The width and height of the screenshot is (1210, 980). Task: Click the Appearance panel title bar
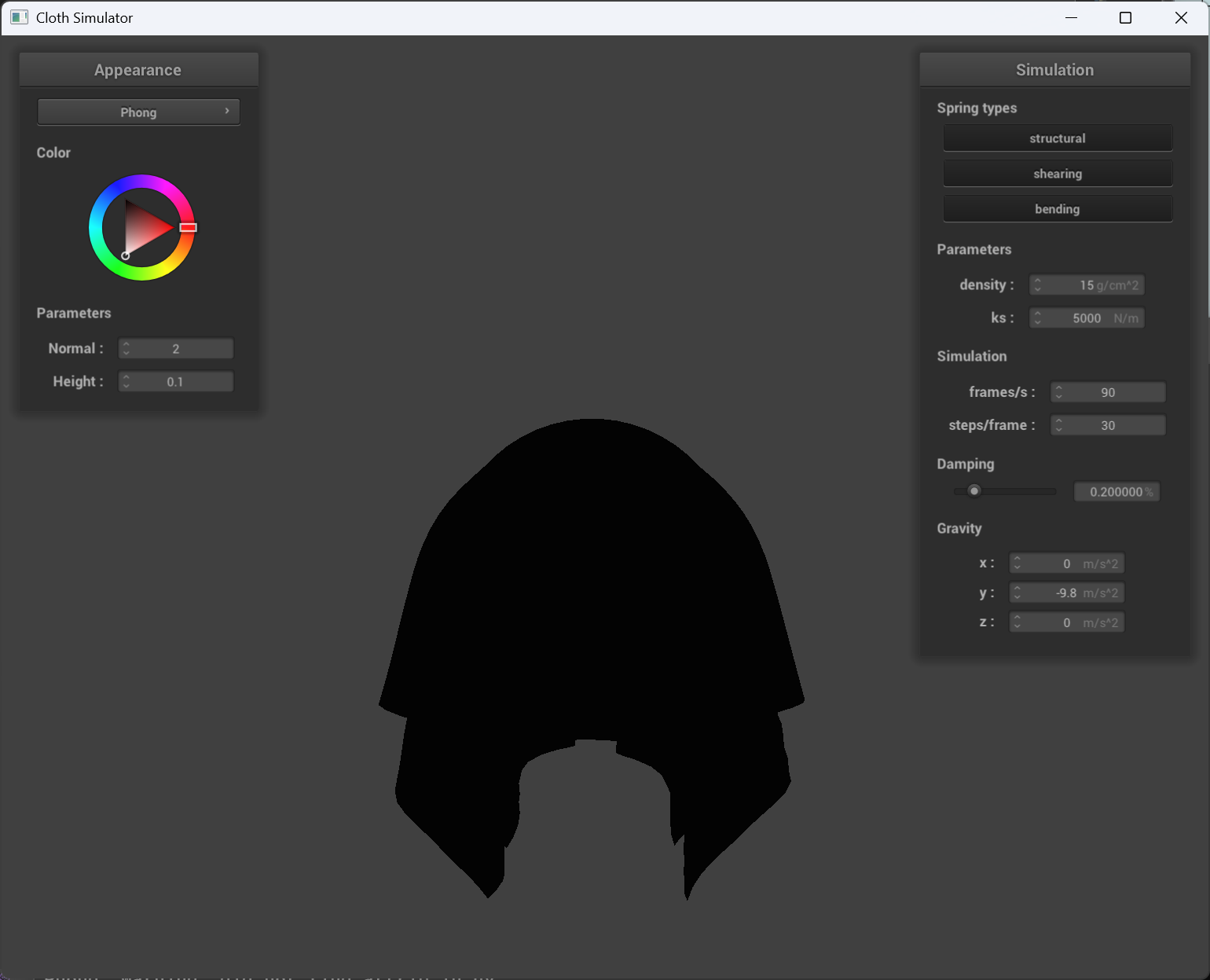coord(138,70)
